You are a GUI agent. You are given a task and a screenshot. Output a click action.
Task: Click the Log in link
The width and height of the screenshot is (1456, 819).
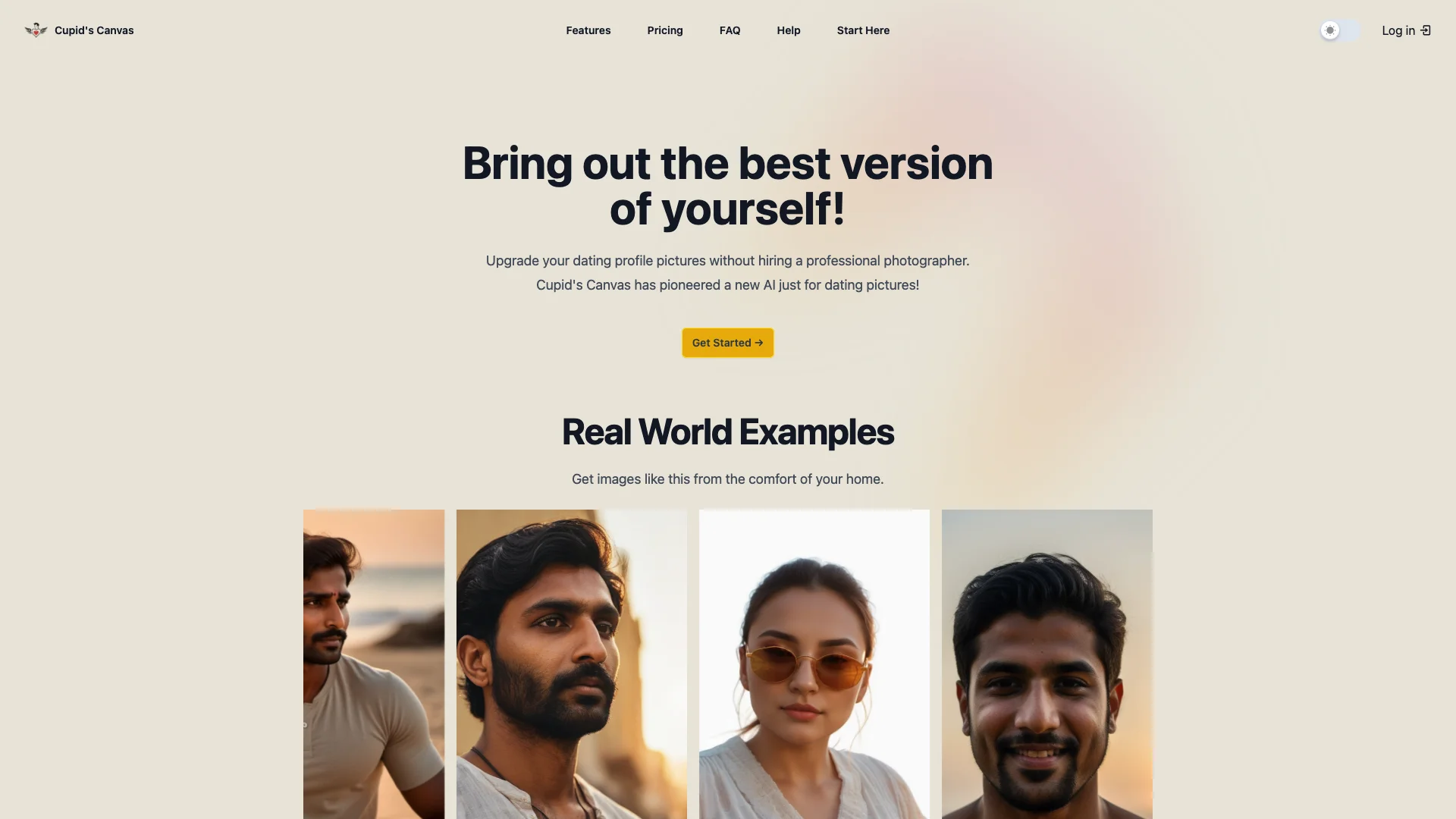[1406, 30]
